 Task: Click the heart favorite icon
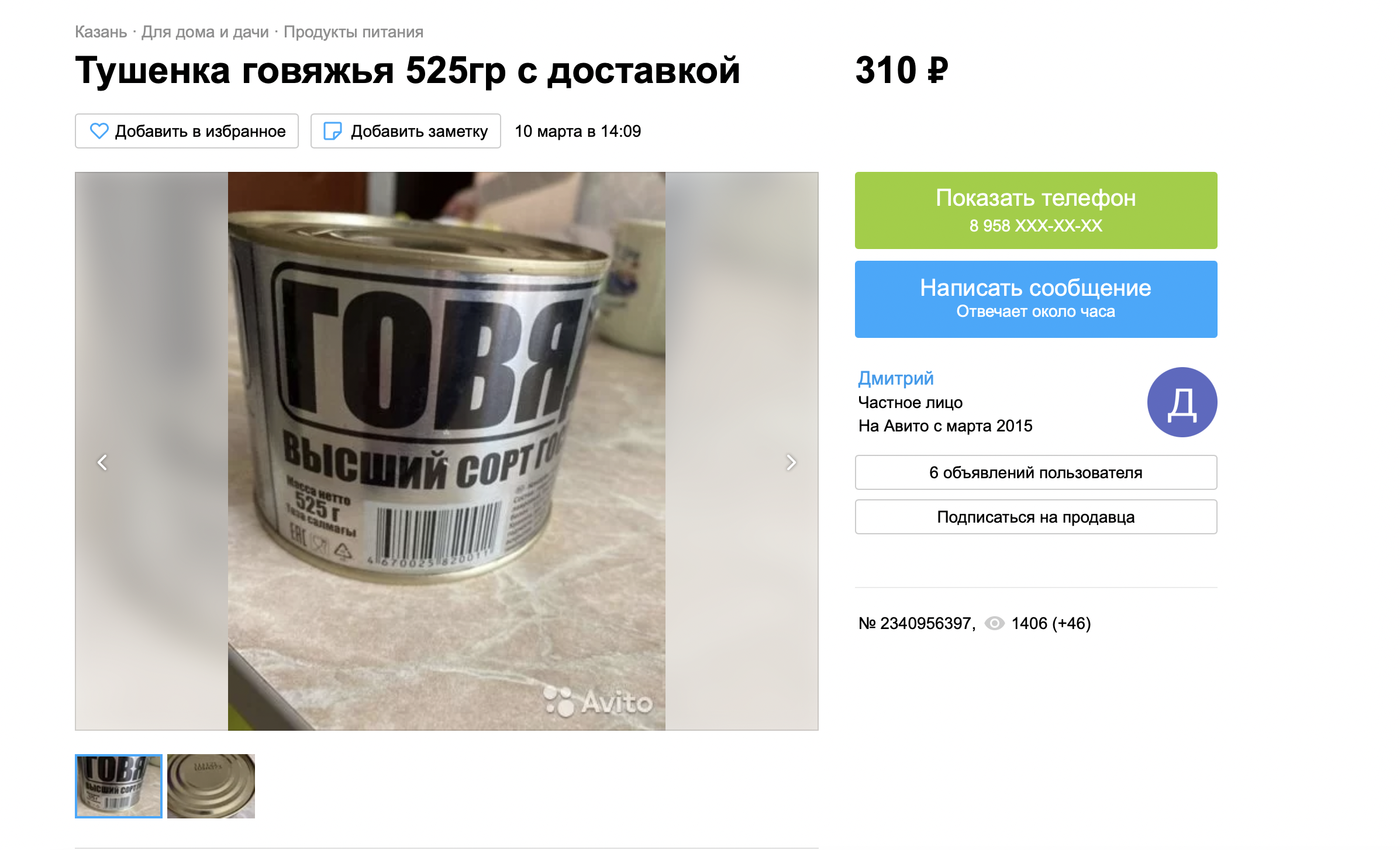click(99, 131)
